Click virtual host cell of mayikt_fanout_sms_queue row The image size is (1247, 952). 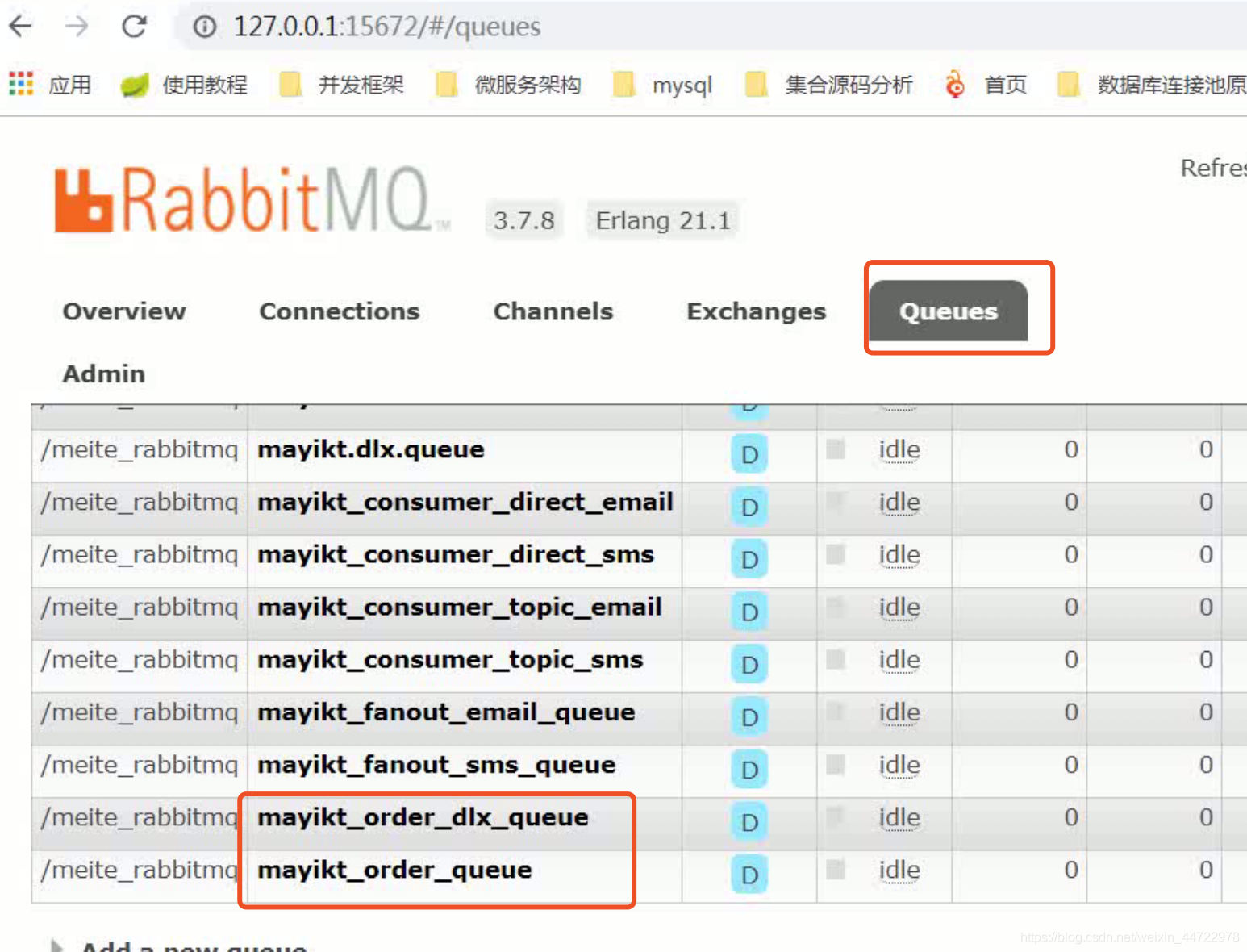point(140,772)
